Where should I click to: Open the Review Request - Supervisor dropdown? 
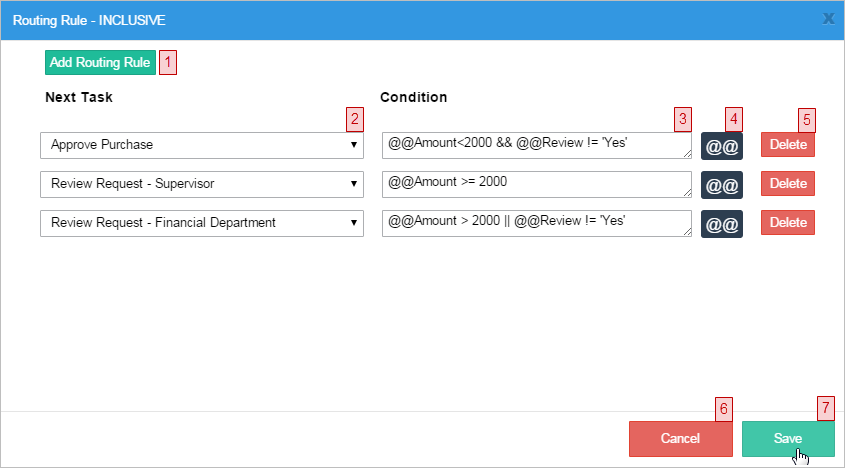click(201, 184)
